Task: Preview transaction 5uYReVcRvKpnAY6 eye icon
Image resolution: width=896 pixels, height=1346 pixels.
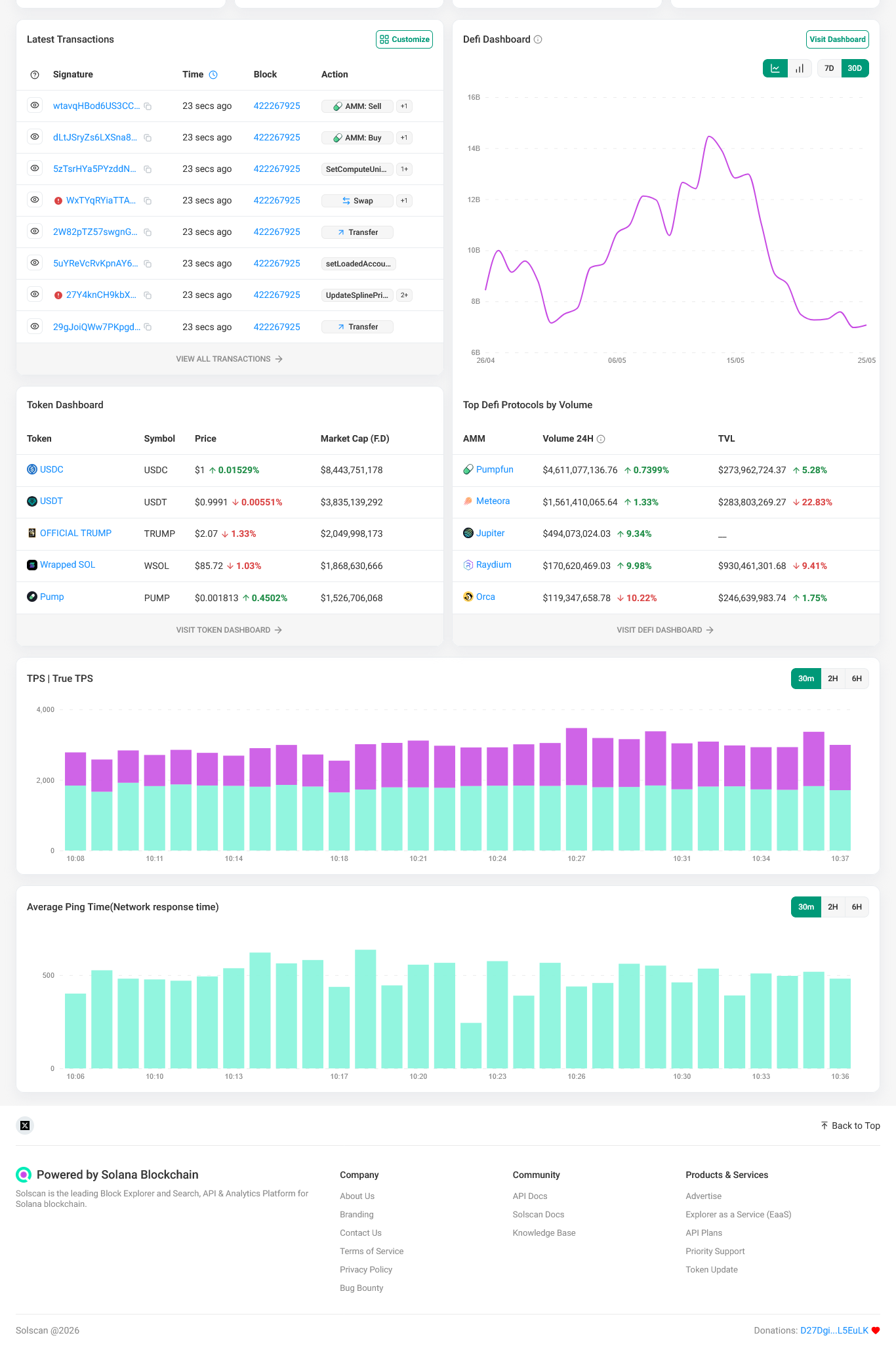Action: tap(35, 263)
